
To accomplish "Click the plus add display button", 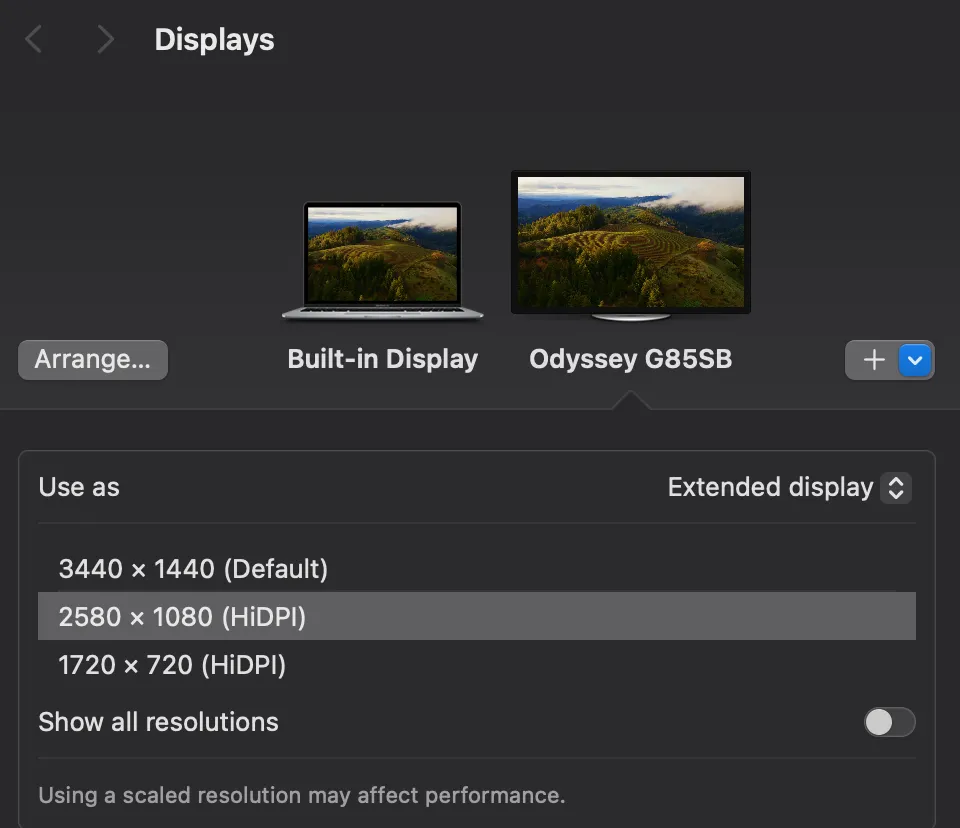I will (874, 359).
